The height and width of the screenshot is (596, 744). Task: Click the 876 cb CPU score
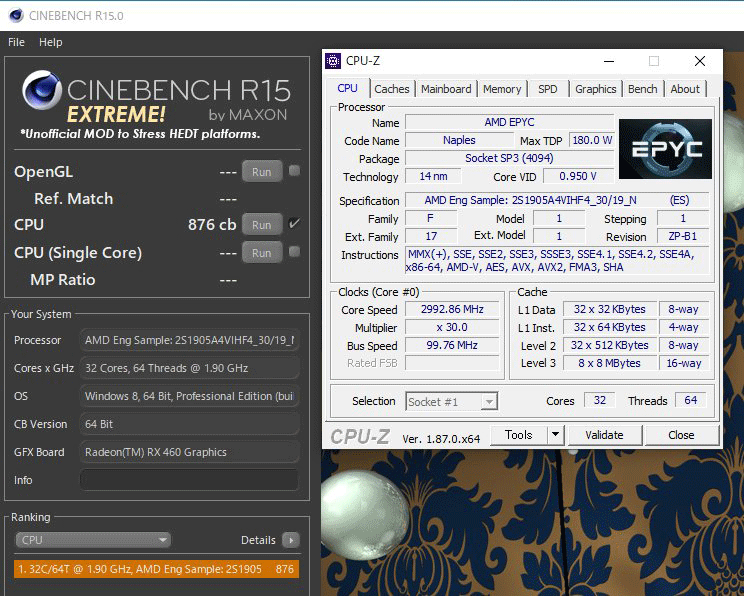point(212,224)
